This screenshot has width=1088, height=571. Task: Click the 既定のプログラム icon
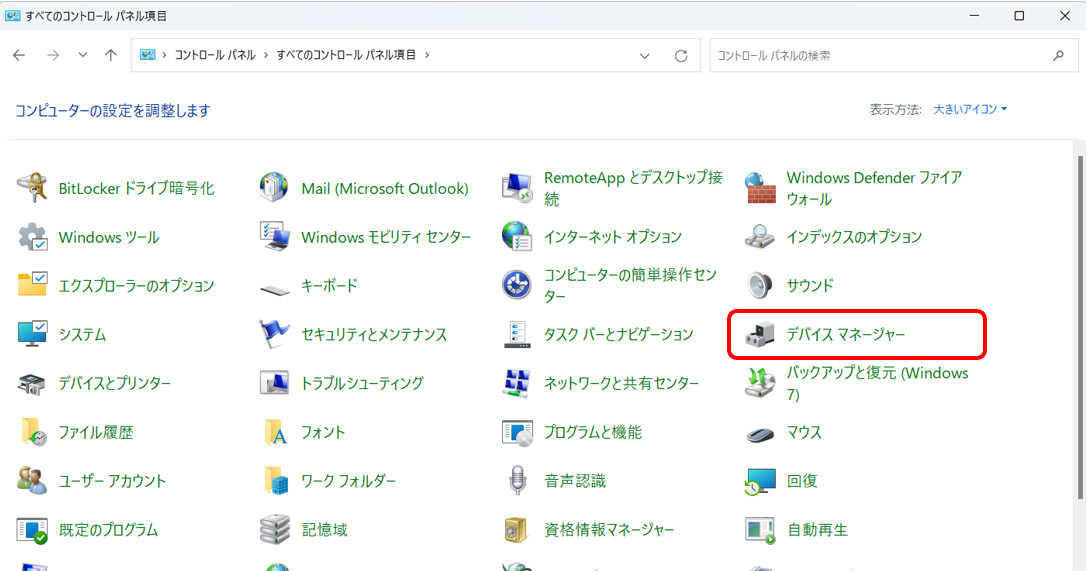tap(32, 529)
